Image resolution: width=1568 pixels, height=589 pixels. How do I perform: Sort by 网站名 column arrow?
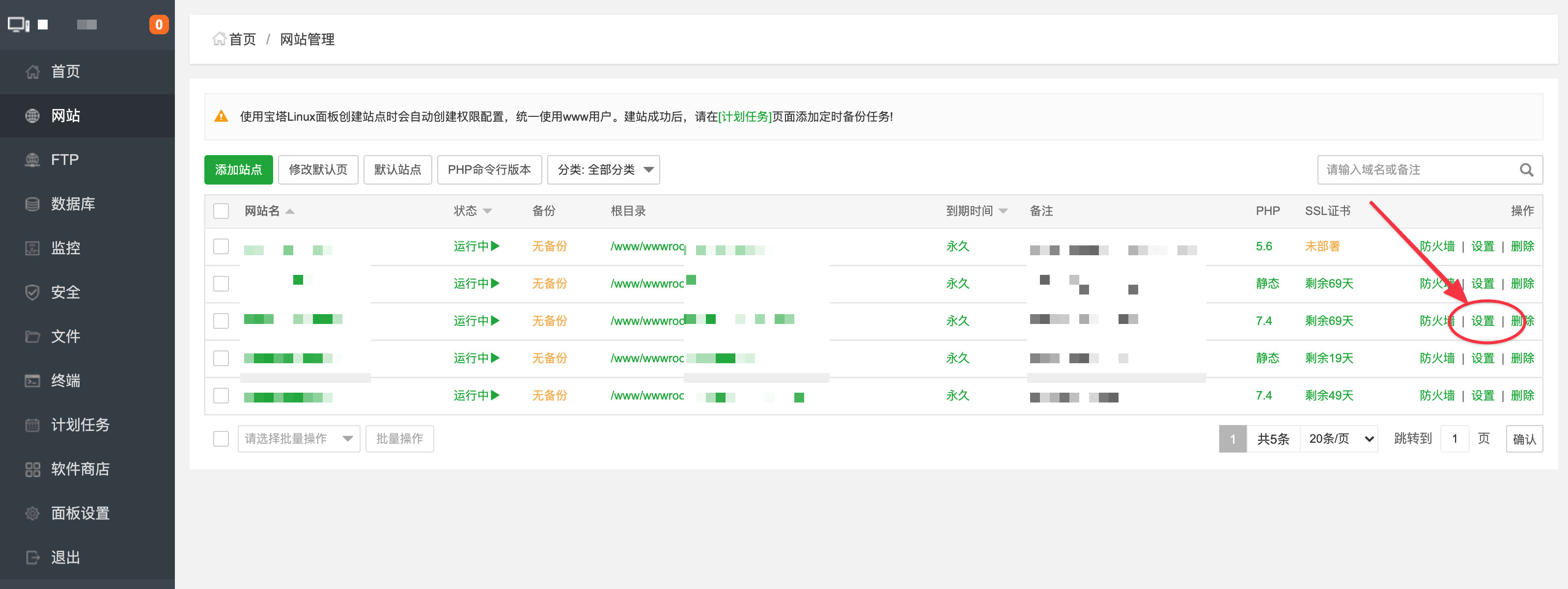pos(290,211)
